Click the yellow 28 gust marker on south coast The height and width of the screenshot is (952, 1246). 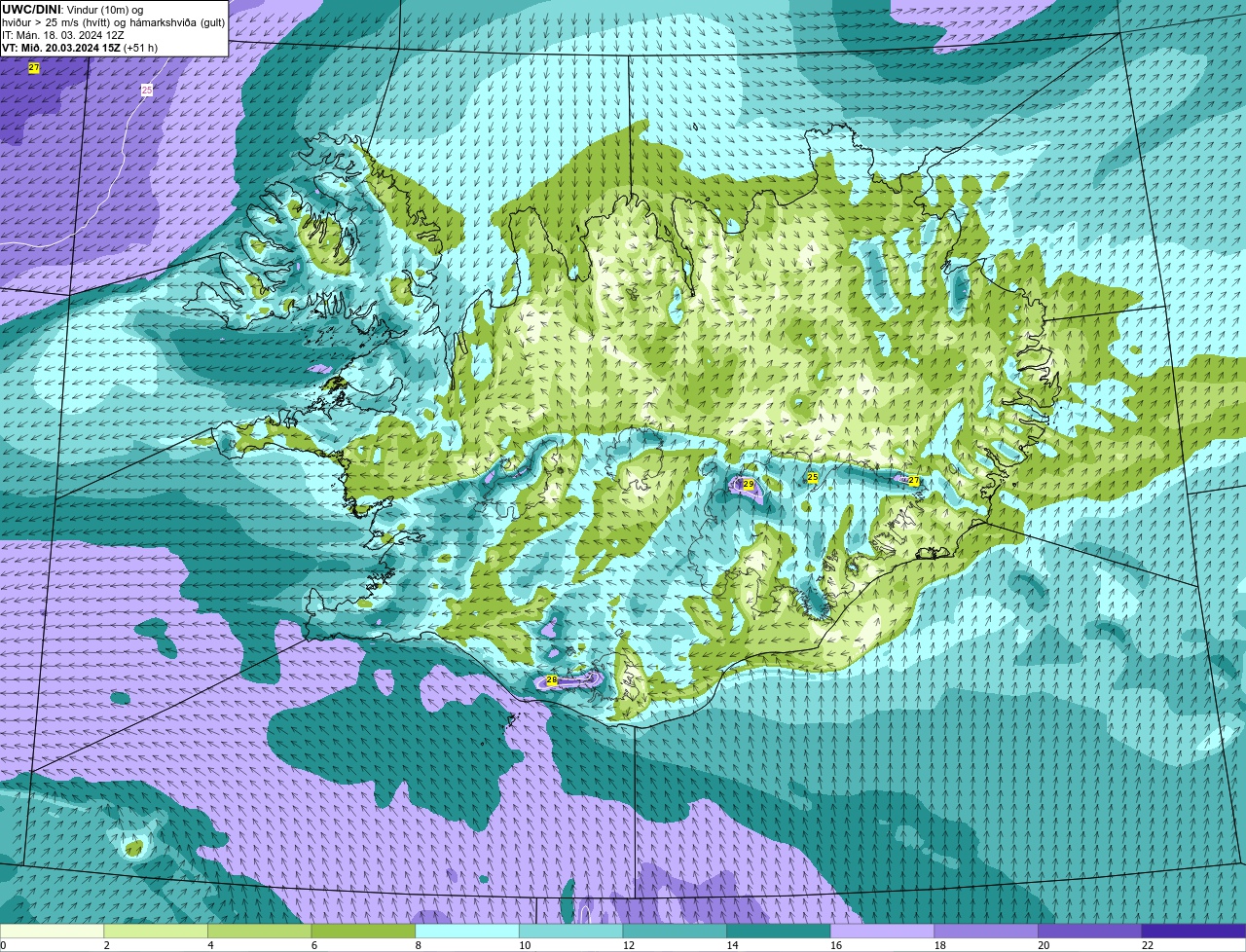pyautogui.click(x=552, y=680)
